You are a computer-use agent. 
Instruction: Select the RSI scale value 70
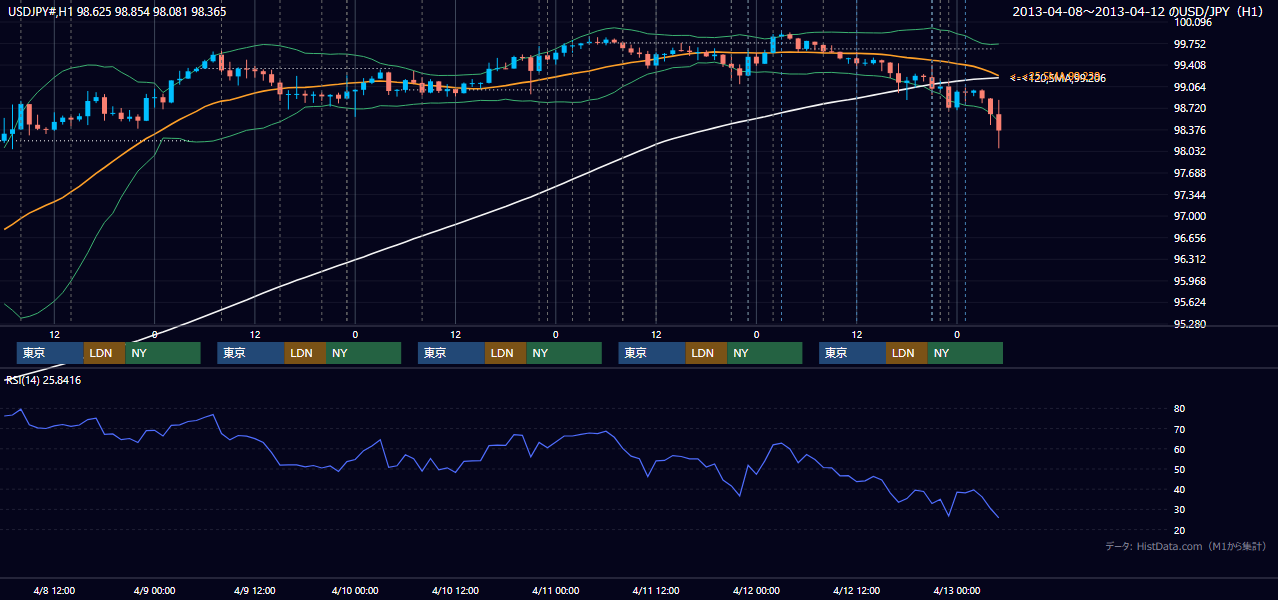[x=1180, y=429]
